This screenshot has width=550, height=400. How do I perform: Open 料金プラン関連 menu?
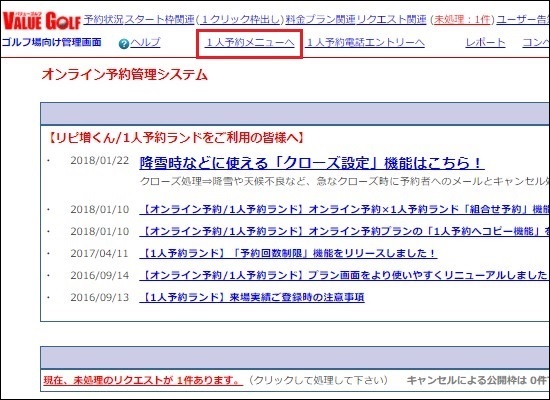tap(320, 19)
